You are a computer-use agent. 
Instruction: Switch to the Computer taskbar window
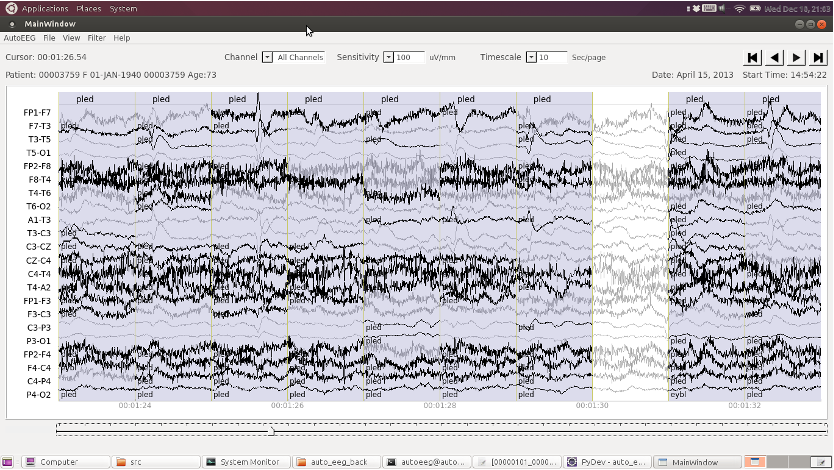(66, 462)
